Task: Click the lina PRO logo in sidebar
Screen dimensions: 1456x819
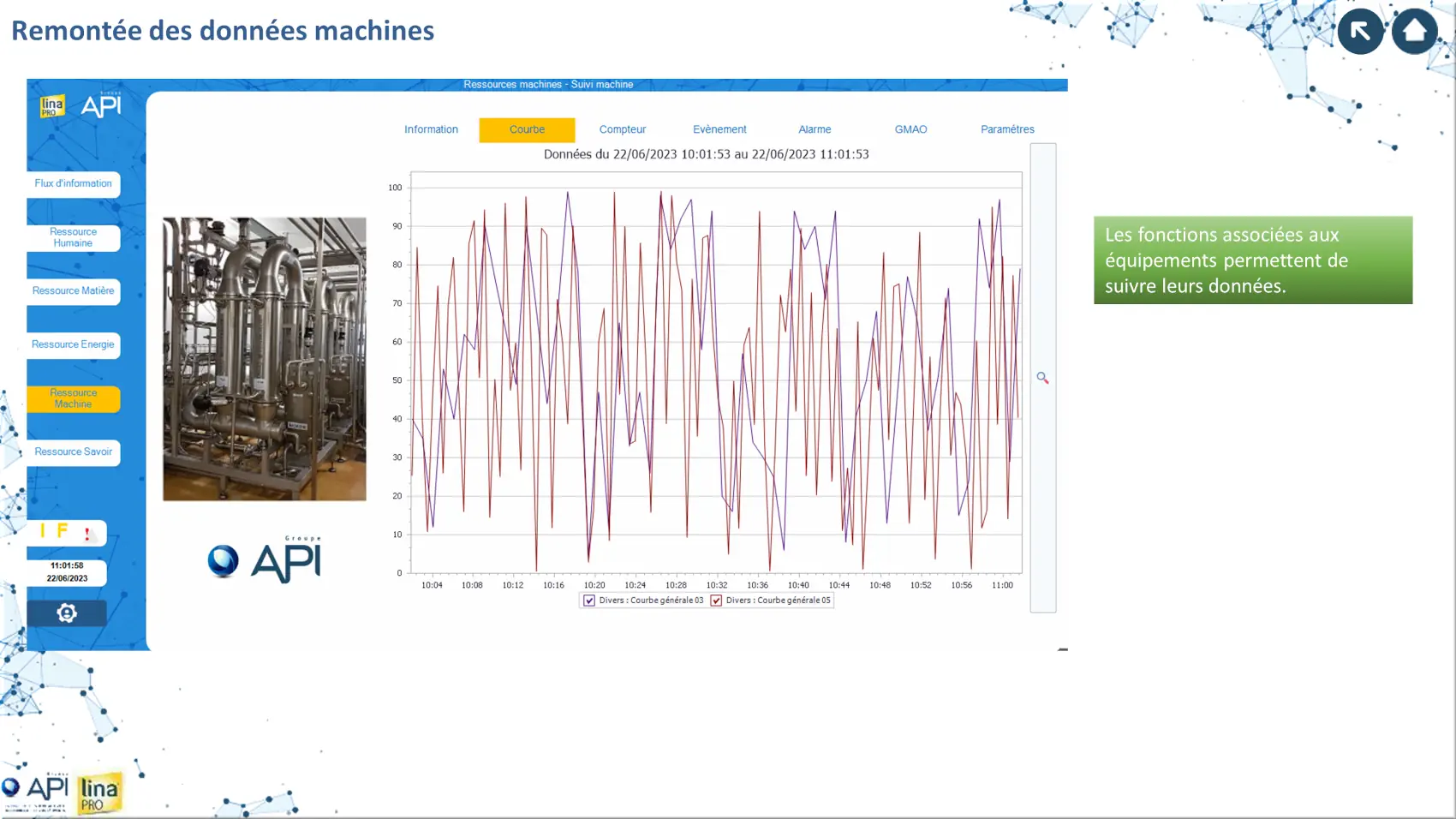Action: point(52,106)
